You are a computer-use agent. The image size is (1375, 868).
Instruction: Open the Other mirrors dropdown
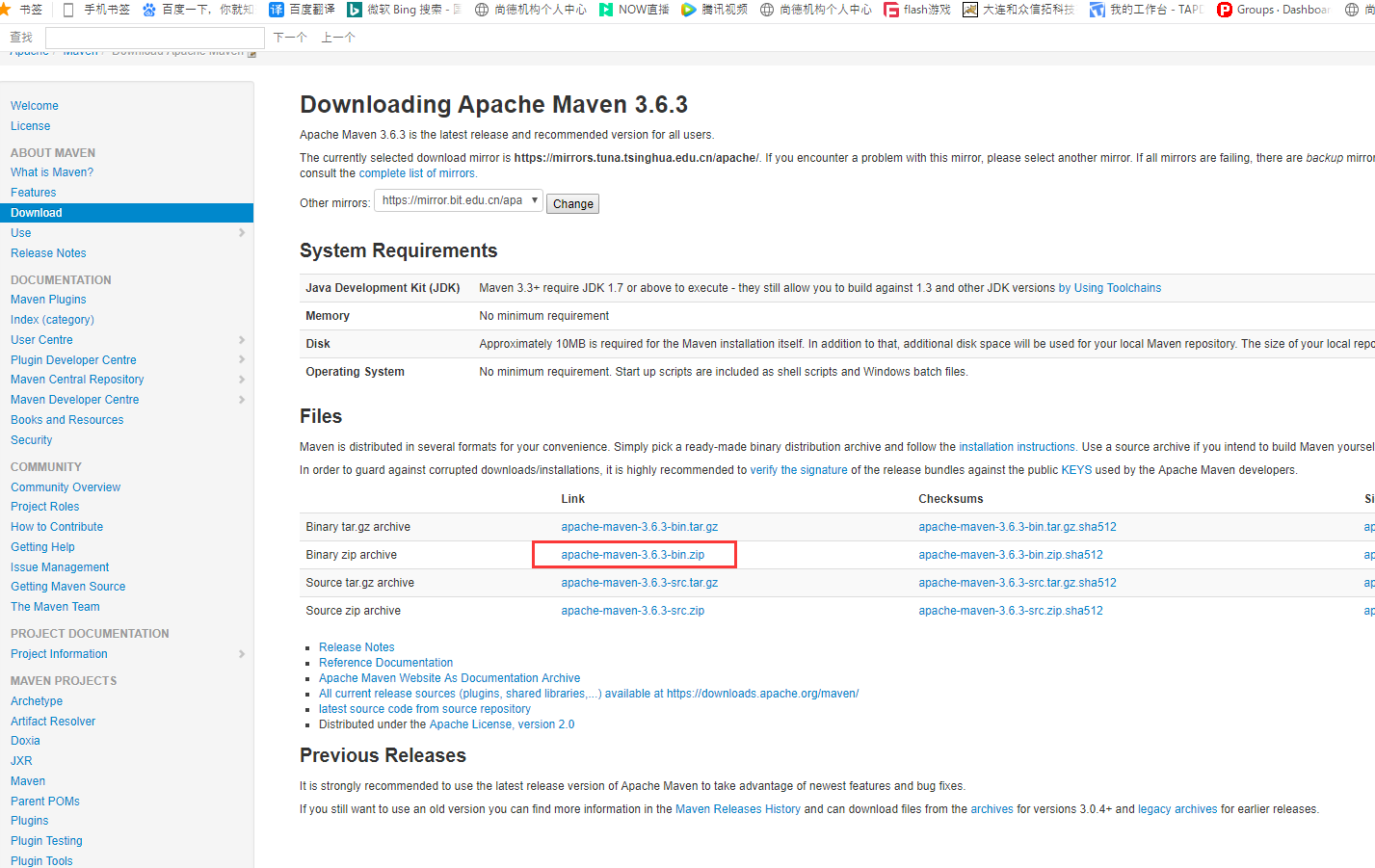tap(459, 200)
